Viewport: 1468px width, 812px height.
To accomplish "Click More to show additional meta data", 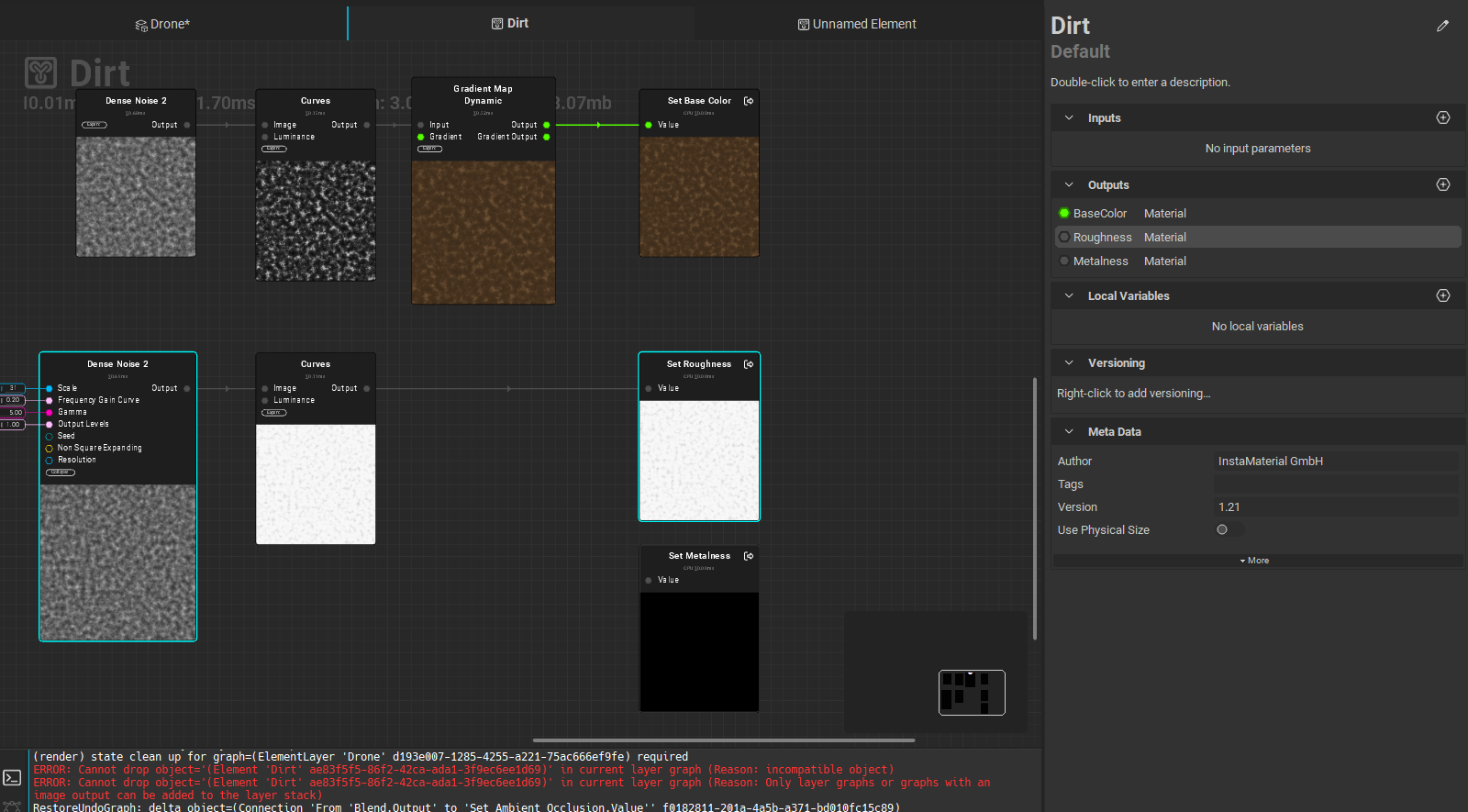I will [x=1255, y=561].
